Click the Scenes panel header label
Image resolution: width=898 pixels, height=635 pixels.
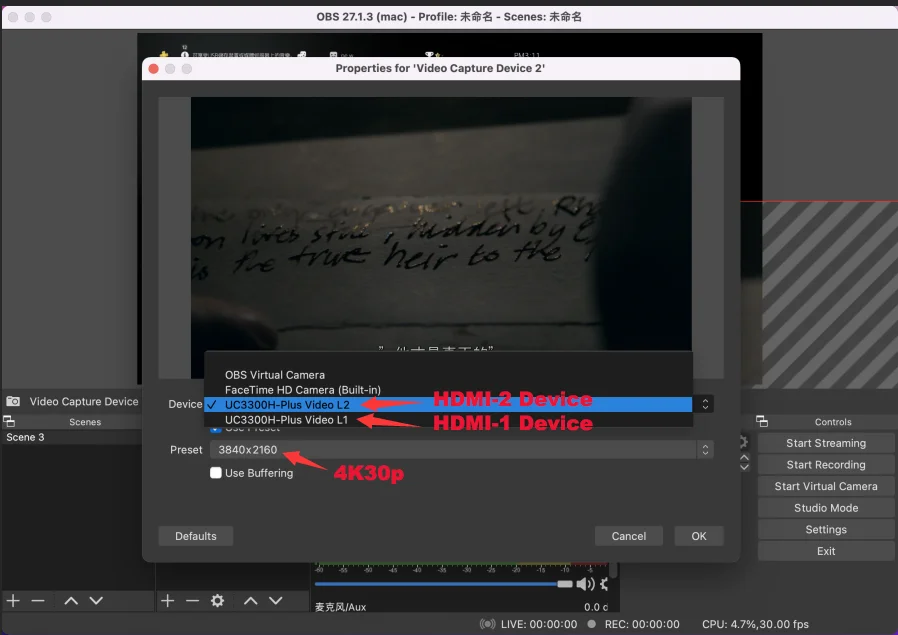tap(85, 422)
